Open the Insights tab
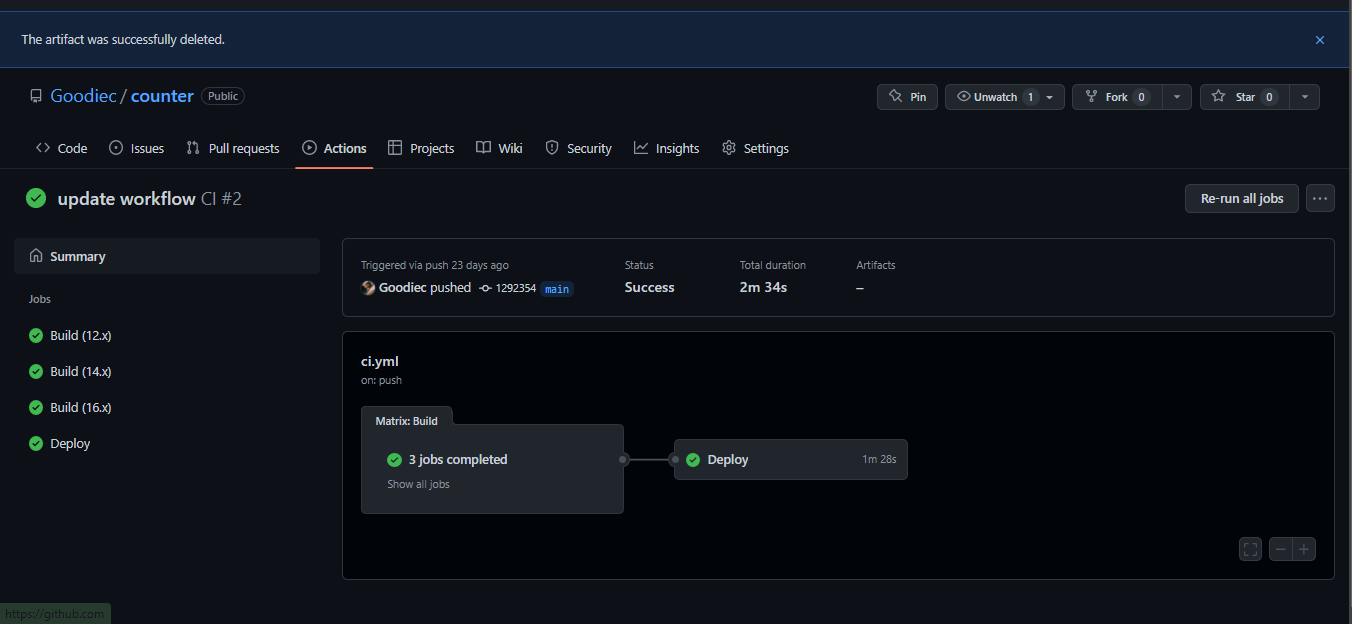This screenshot has height=624, width=1352. [666, 148]
